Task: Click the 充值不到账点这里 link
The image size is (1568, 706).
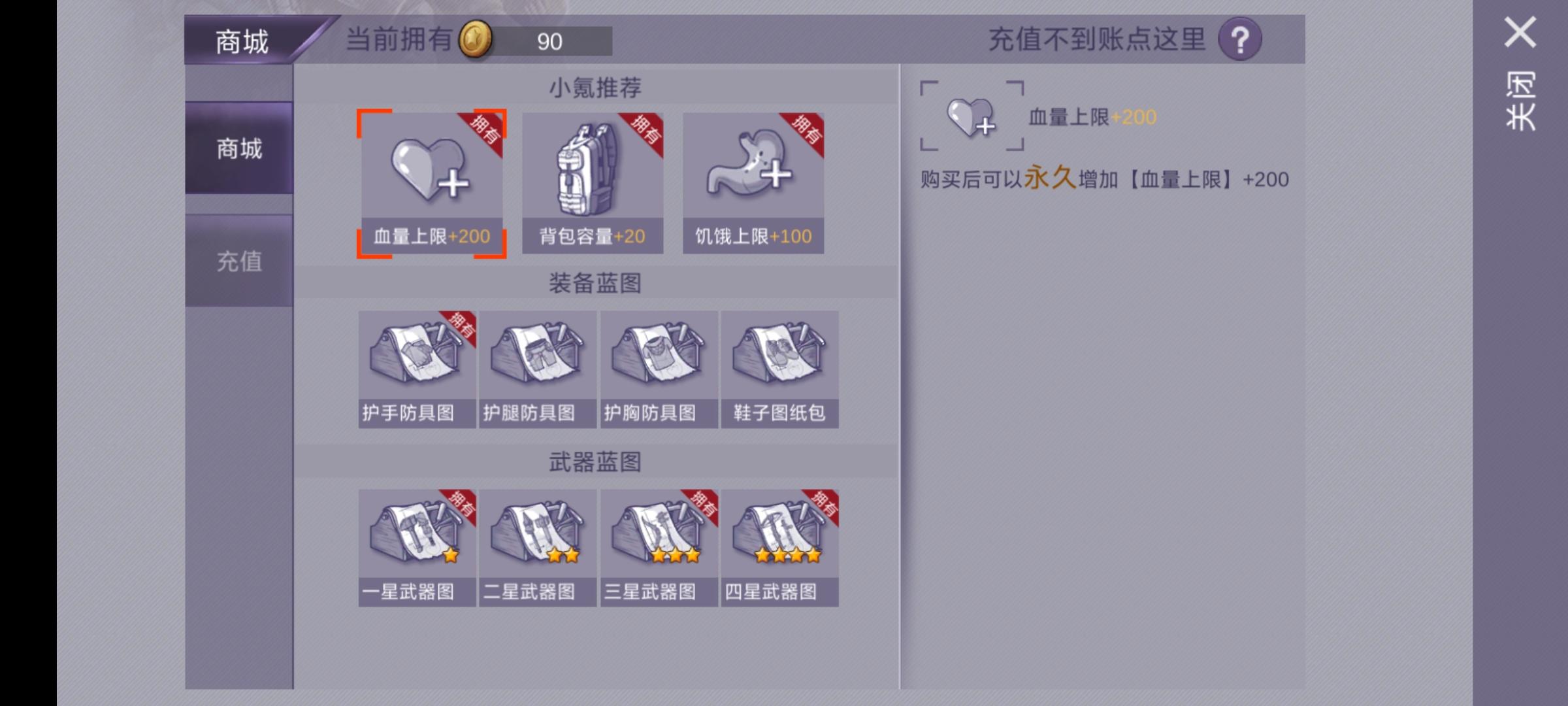Action: point(1096,40)
